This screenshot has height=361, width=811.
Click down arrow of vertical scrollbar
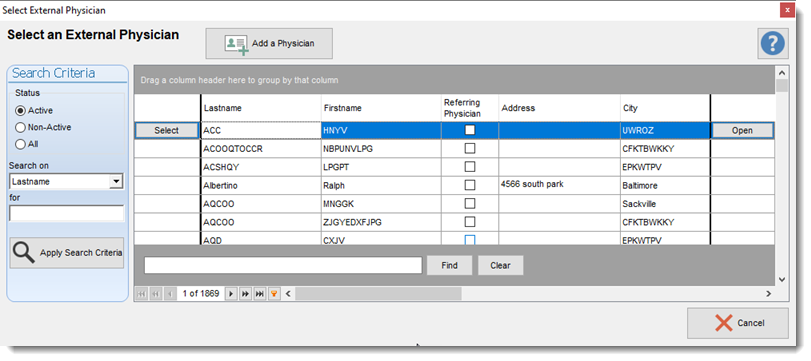782,280
